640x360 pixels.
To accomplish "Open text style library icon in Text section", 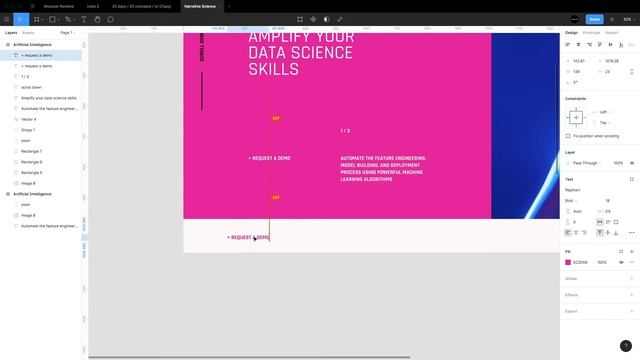I will pos(631,179).
